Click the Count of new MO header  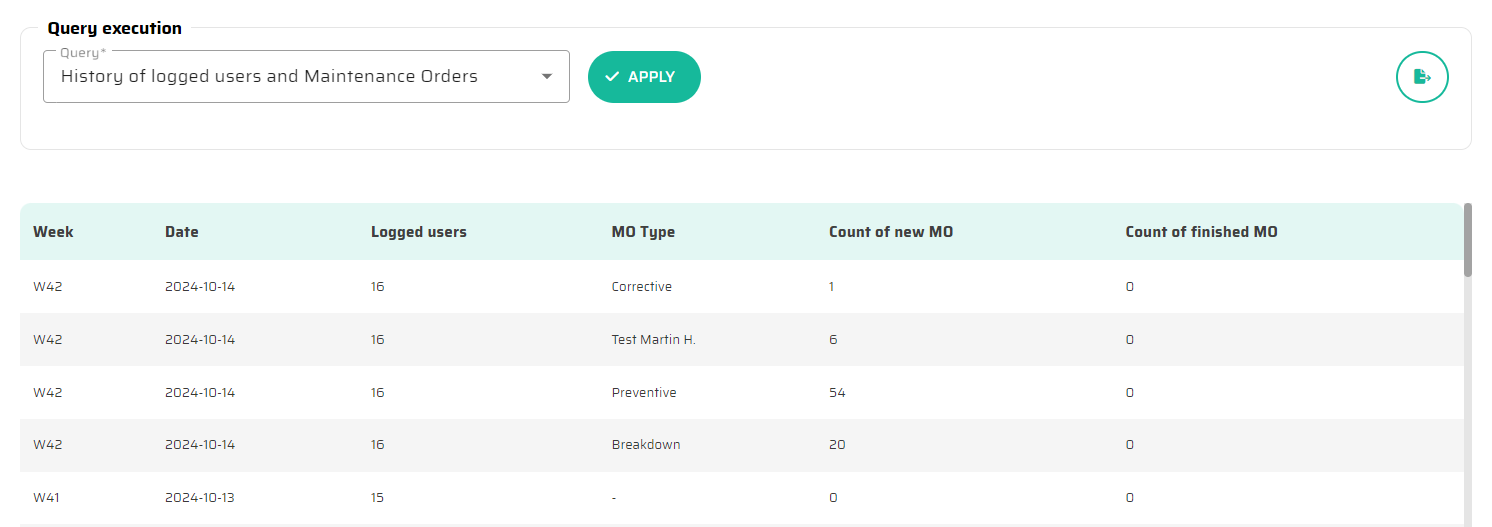point(890,232)
